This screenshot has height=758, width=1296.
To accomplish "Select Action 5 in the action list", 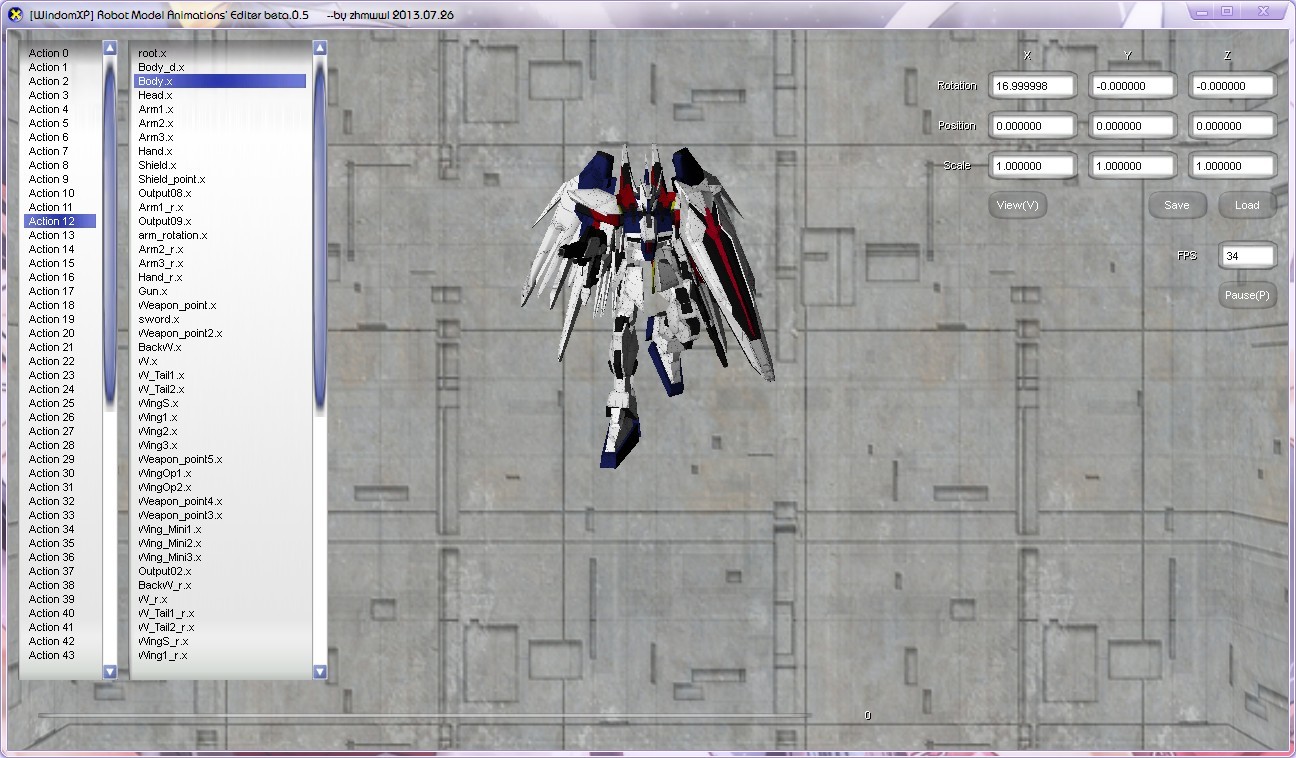I will tap(60, 123).
